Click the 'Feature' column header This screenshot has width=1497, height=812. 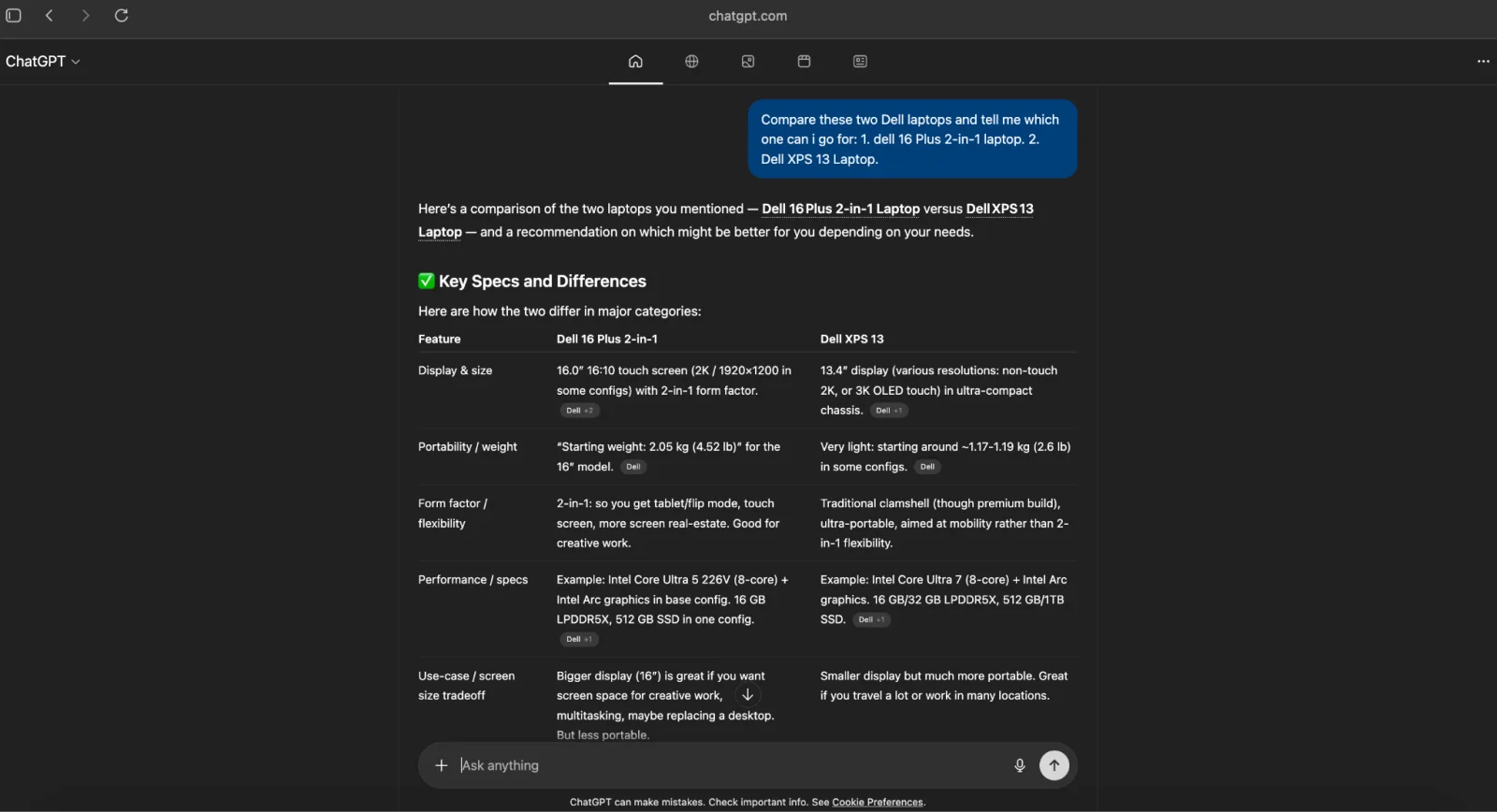(x=440, y=339)
